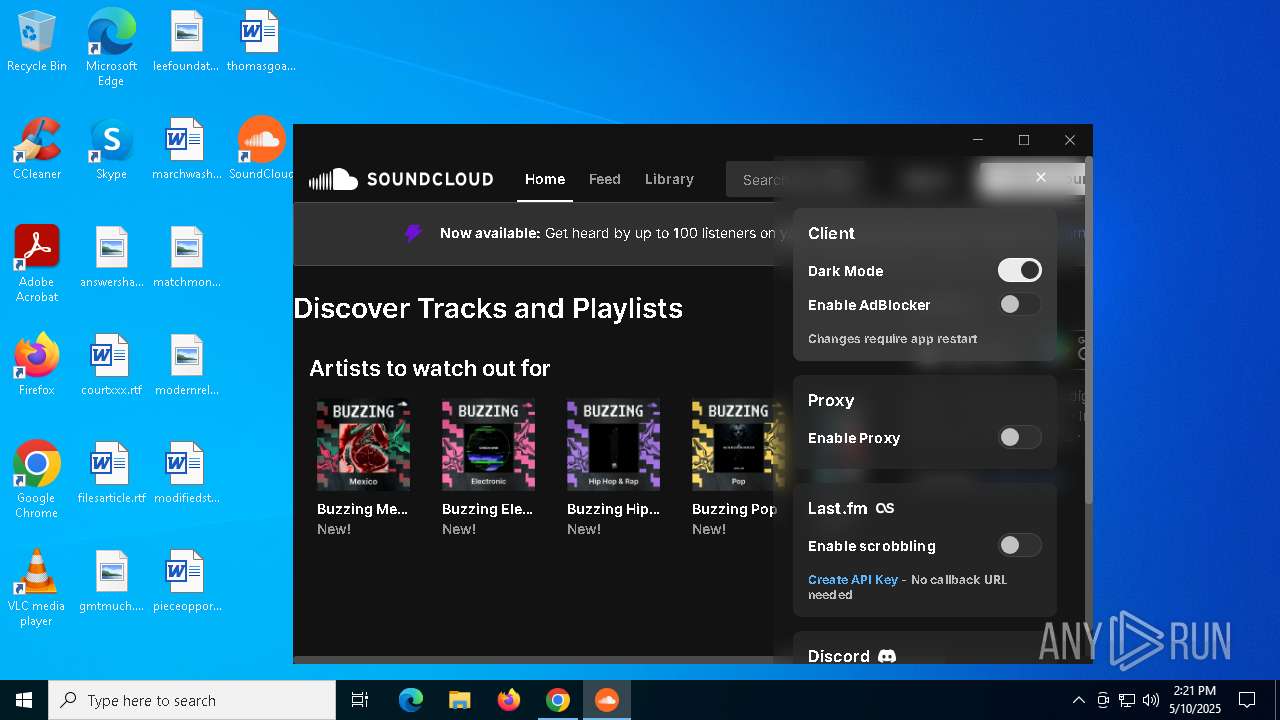Open the Windows Start menu
The height and width of the screenshot is (720, 1280).
coord(24,700)
